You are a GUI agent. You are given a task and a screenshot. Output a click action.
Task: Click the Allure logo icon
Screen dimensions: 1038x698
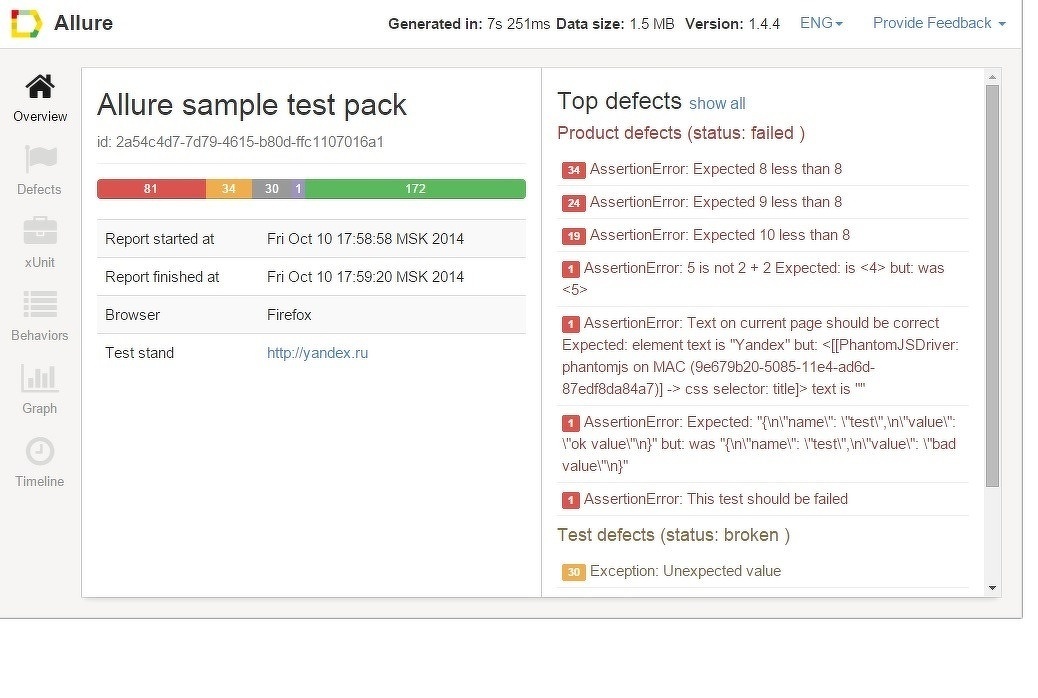[x=26, y=24]
